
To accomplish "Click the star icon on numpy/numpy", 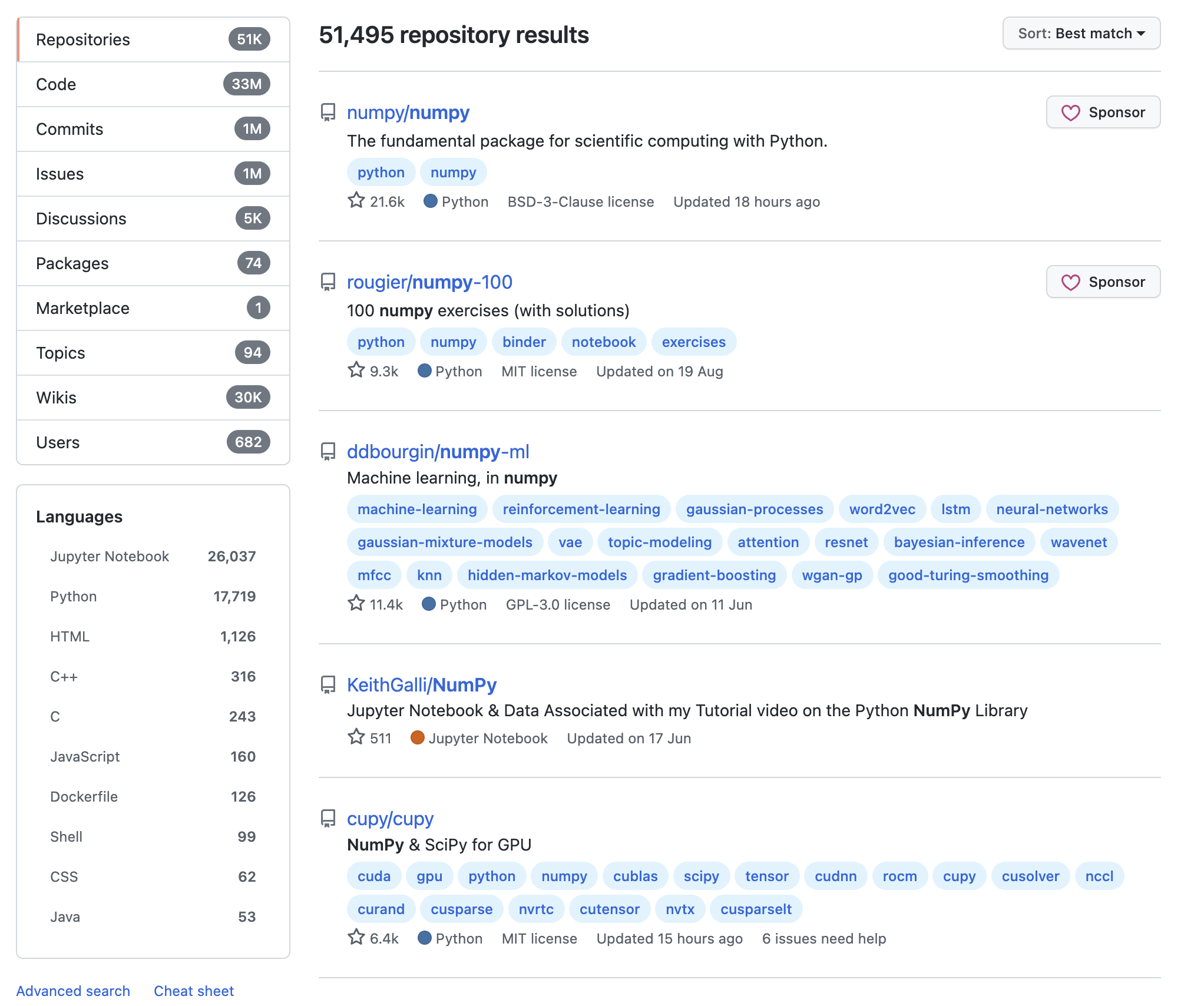I will tap(356, 201).
